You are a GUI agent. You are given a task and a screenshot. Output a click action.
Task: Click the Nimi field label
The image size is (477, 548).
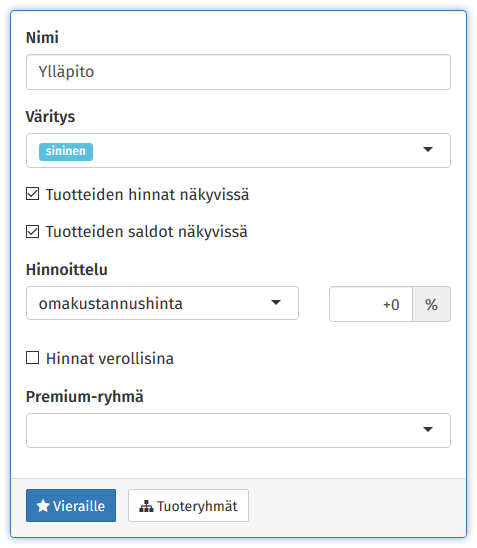[42, 37]
